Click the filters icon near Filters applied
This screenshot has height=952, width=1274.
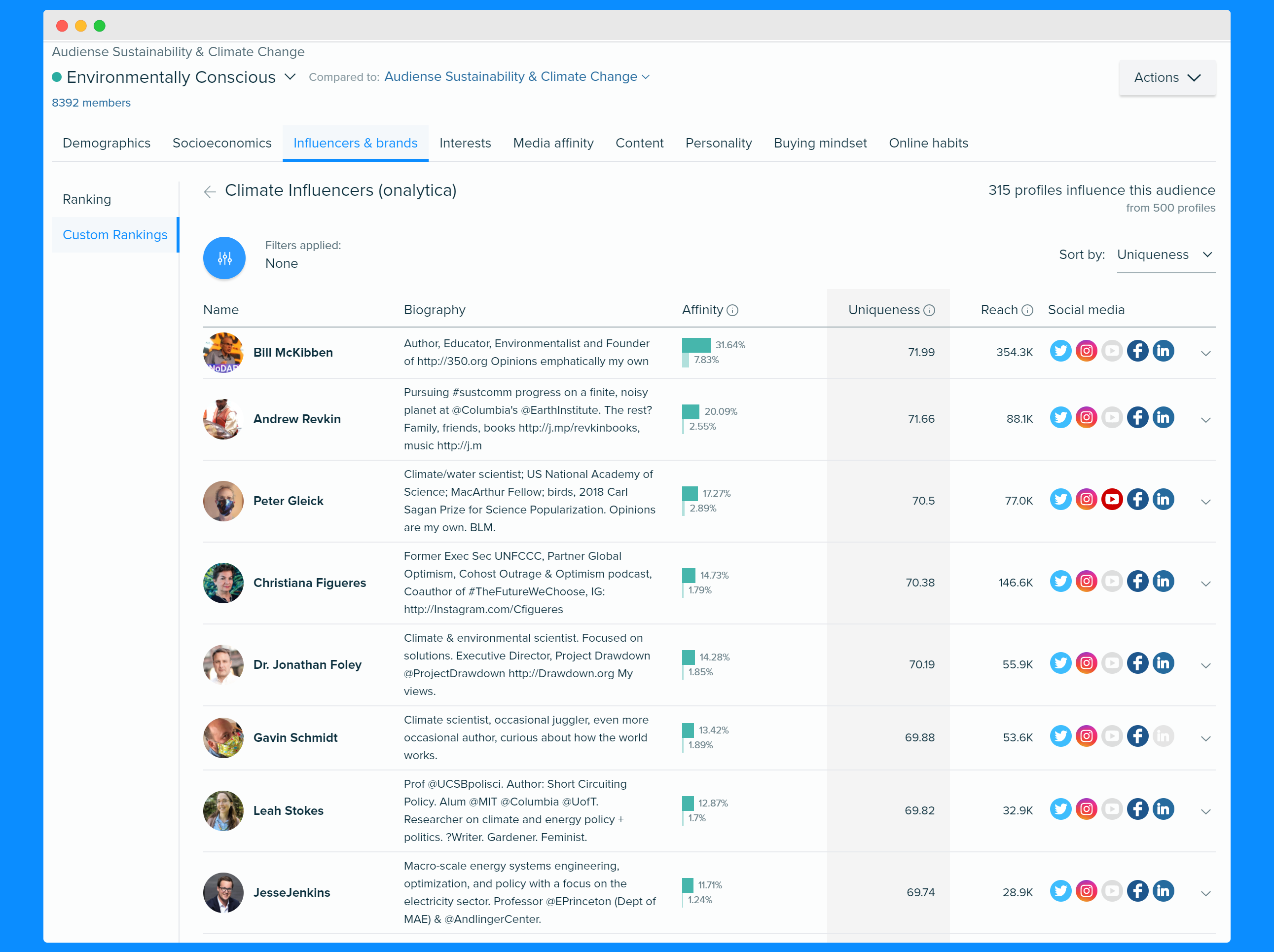224,257
